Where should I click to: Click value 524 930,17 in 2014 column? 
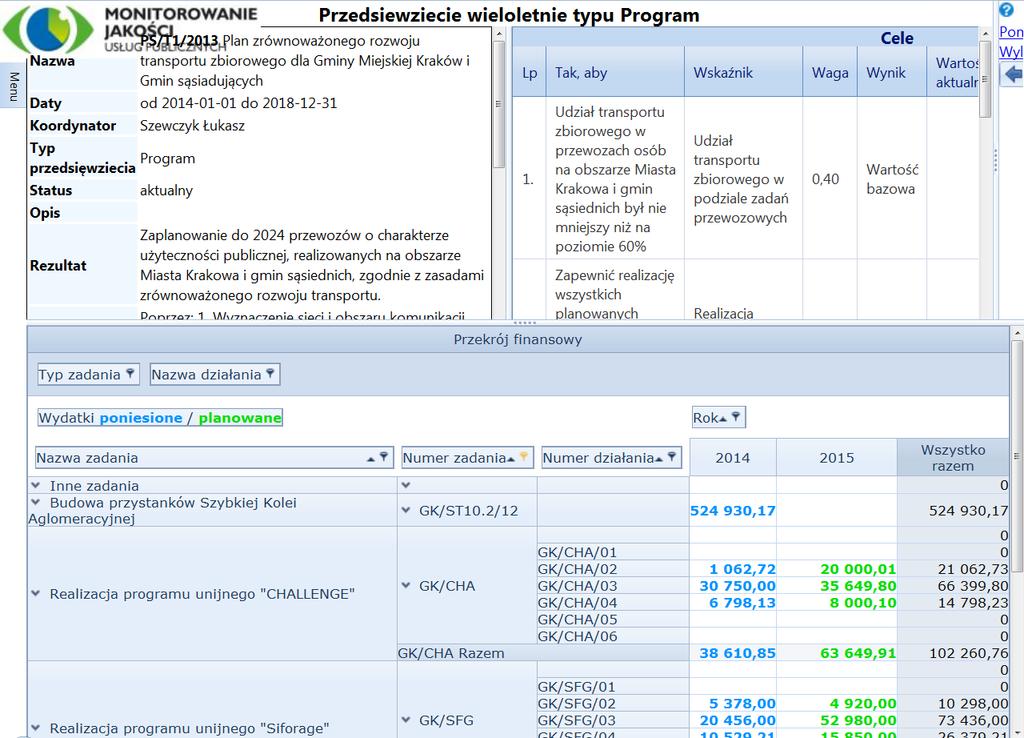(733, 511)
